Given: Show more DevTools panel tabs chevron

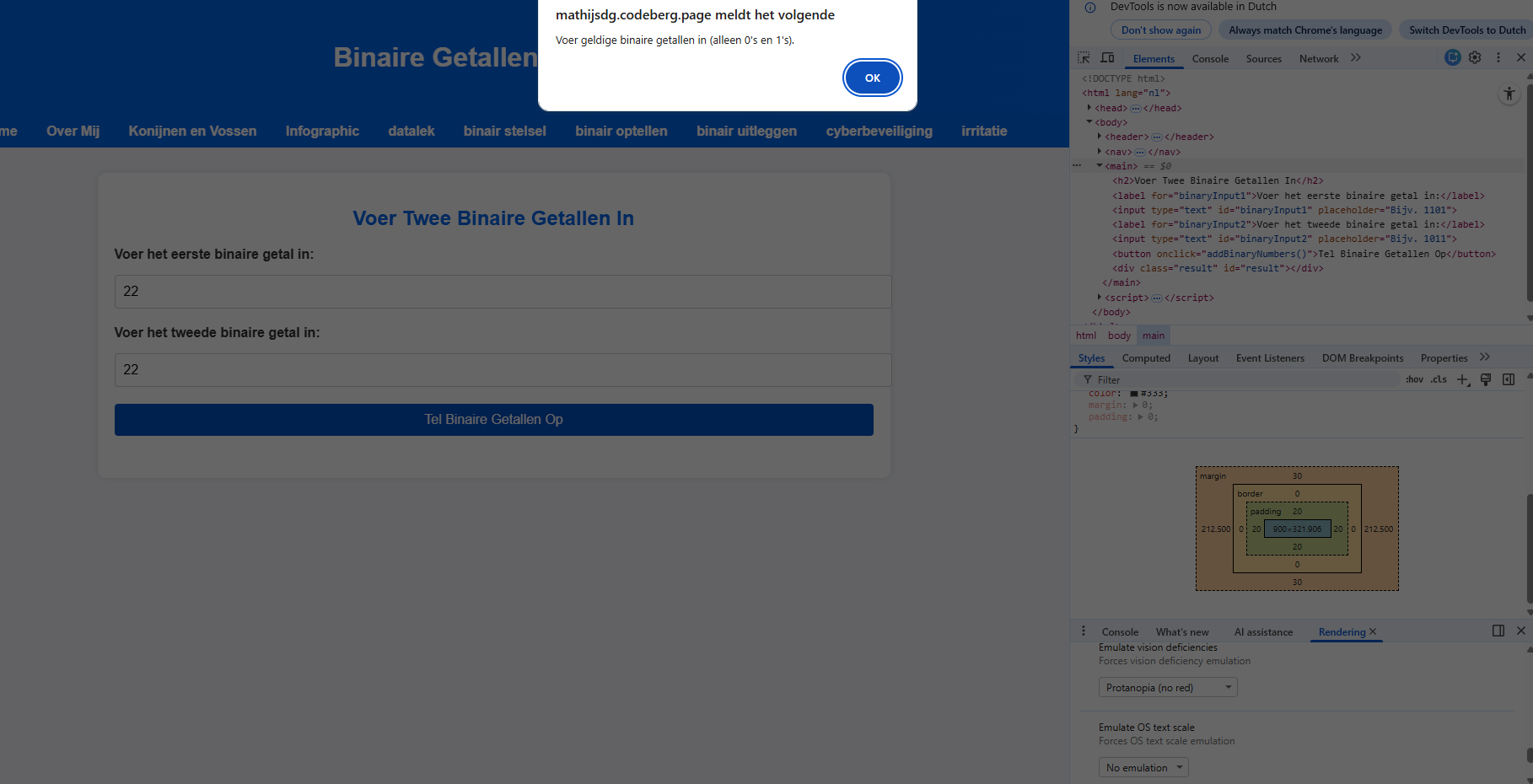Looking at the screenshot, I should click(x=1356, y=58).
